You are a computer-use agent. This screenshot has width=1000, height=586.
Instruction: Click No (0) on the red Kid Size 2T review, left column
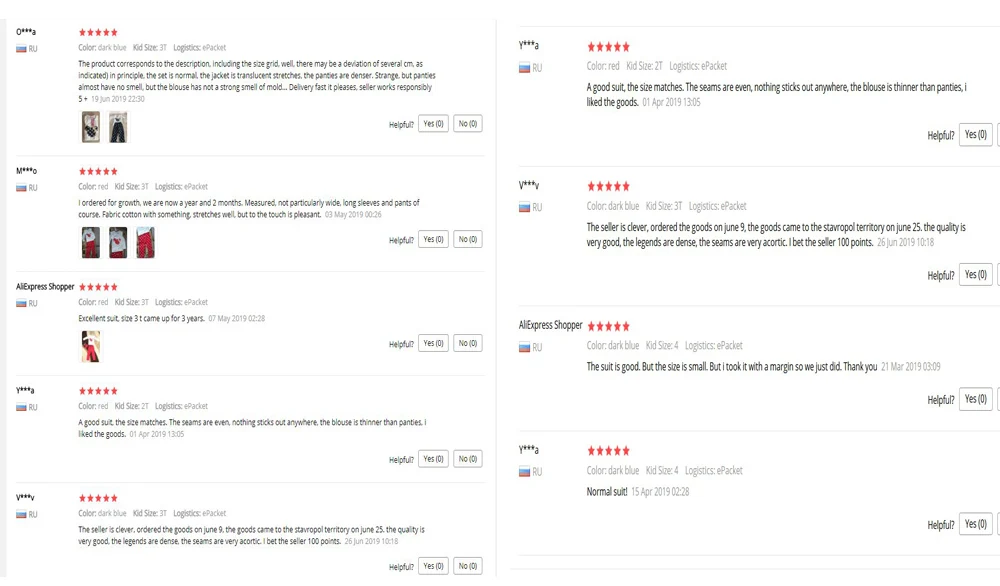pos(467,458)
